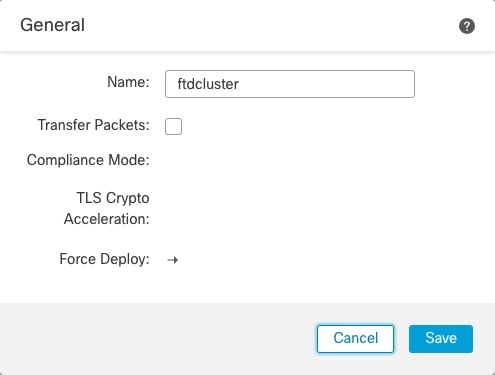Enable the Transfer Packets checkbox
Viewport: 495px width, 375px height.
[x=173, y=126]
